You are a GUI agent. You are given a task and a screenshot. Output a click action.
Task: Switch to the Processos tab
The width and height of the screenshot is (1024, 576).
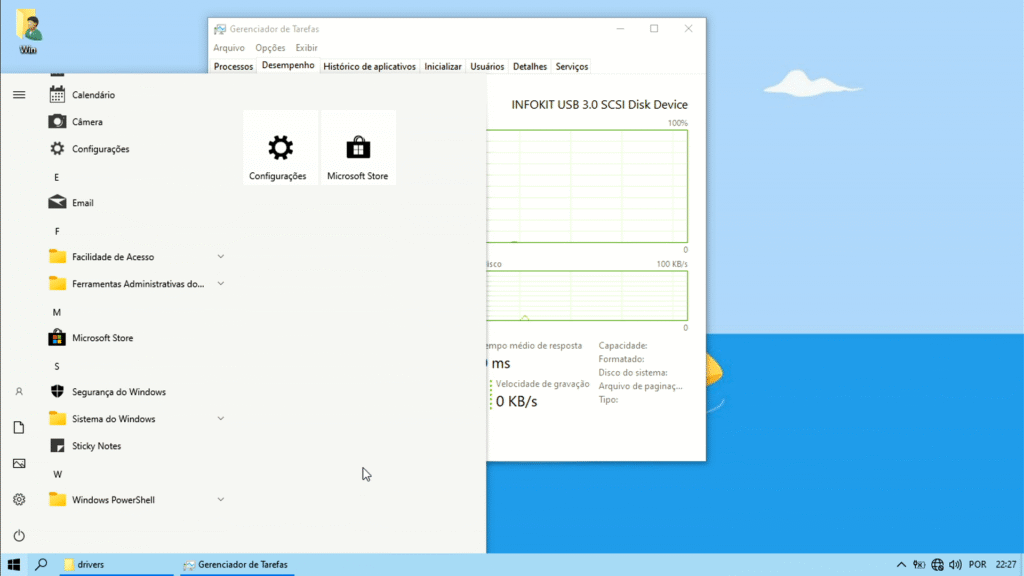pos(233,67)
